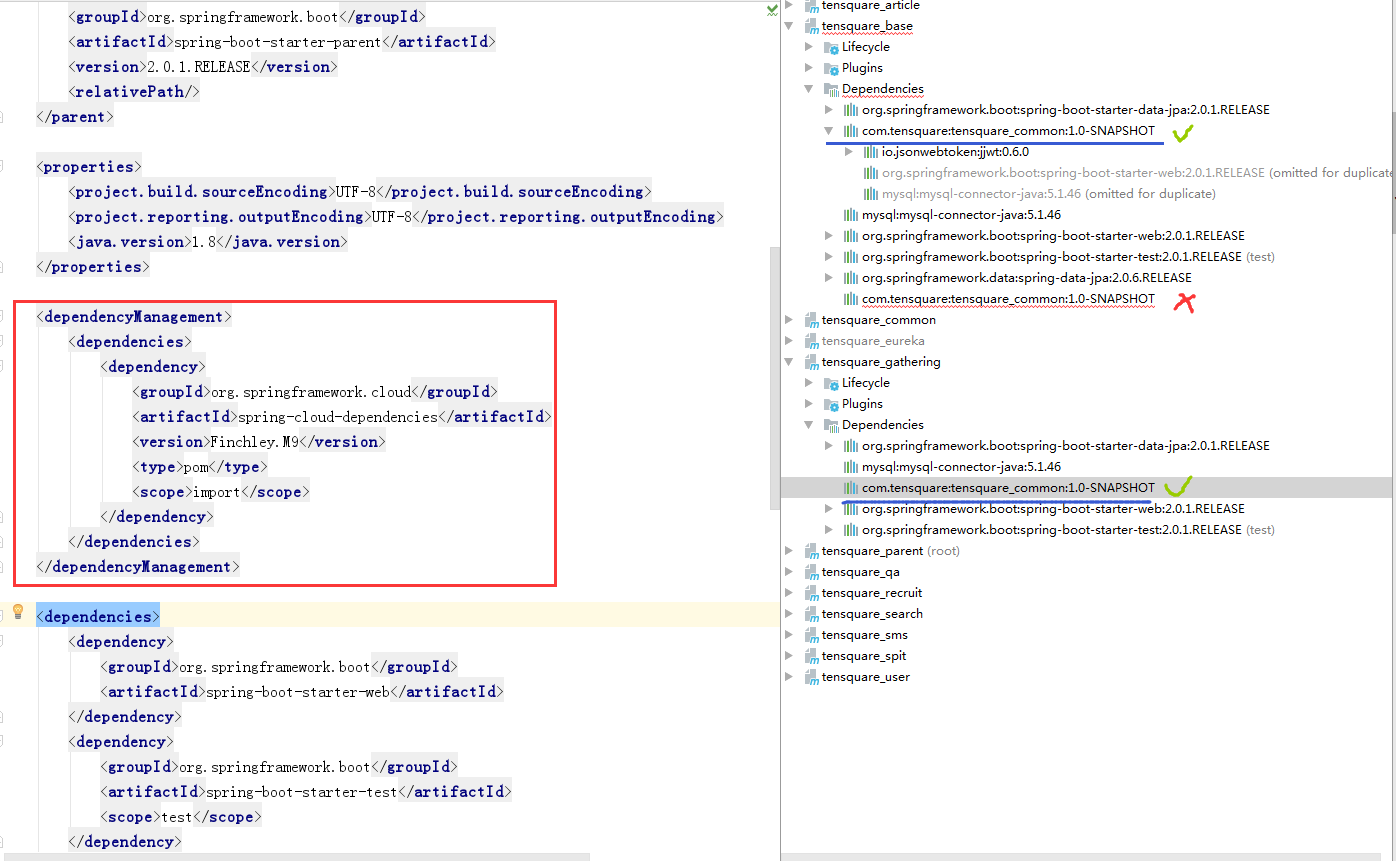Click the Maven module icon of tensquare_eureka
Viewport: 1396px width, 861px height.
coord(812,341)
